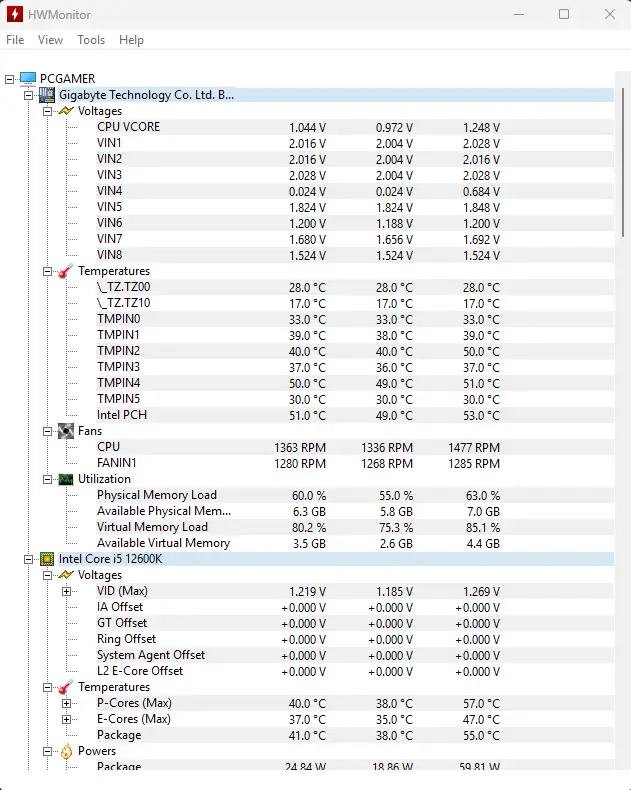Screen dimensions: 631x790
Task: Maximize the HWMonitor window
Action: coord(564,14)
